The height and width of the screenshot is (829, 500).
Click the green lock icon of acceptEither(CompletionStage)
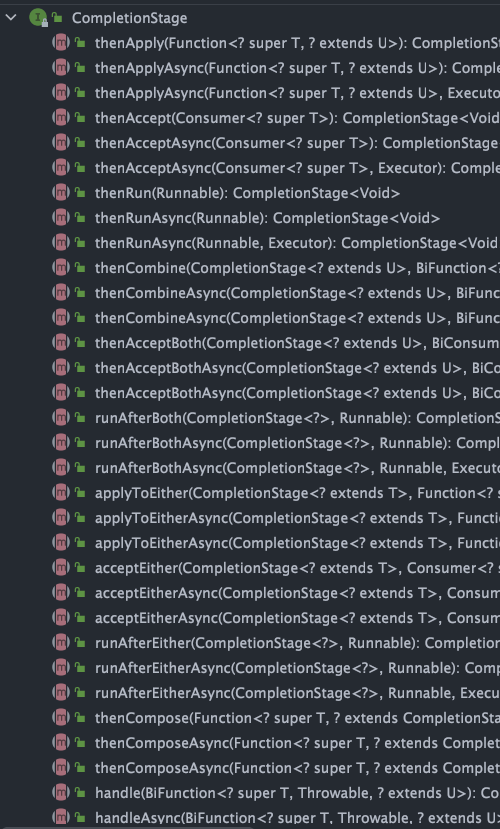tap(80, 568)
